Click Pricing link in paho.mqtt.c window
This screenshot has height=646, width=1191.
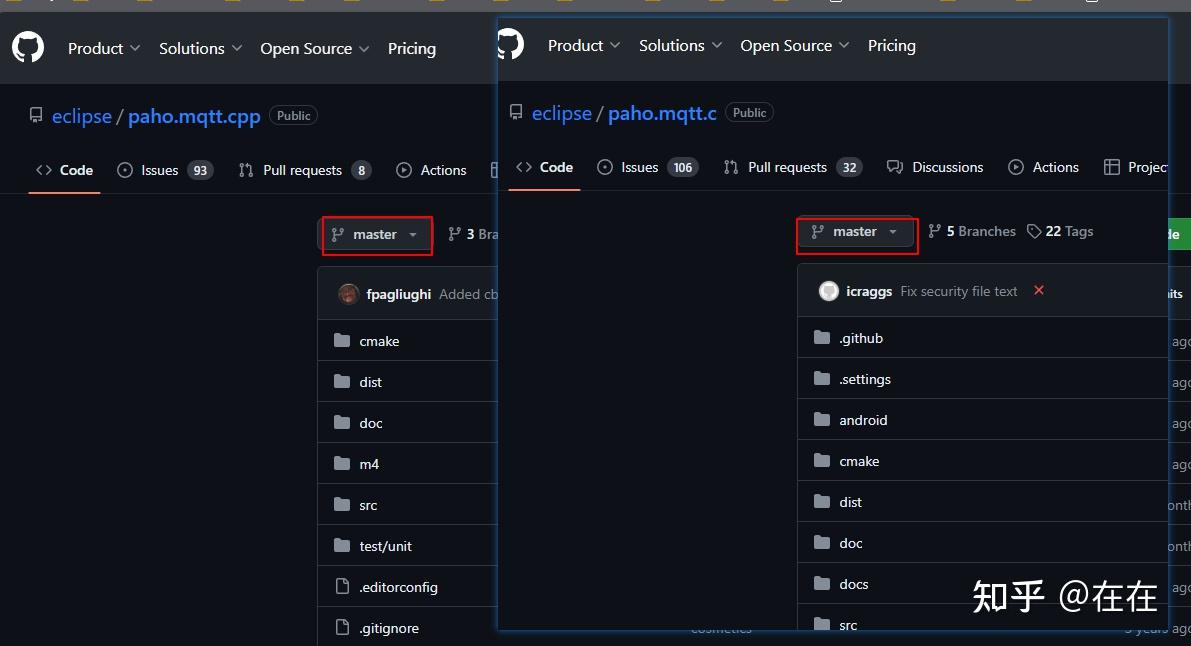pos(892,46)
